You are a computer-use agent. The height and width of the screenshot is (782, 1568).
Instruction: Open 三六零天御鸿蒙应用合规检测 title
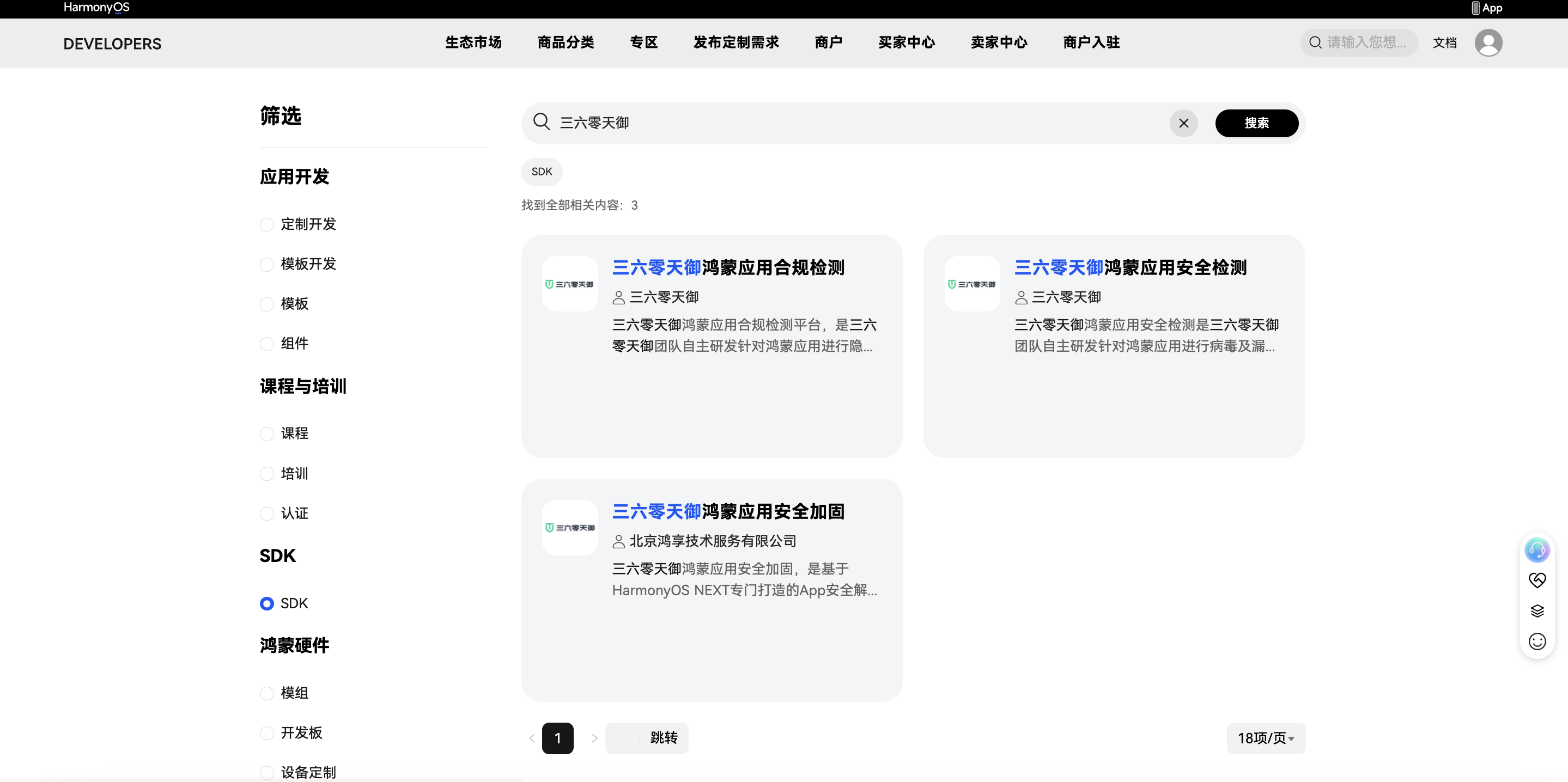[728, 267]
